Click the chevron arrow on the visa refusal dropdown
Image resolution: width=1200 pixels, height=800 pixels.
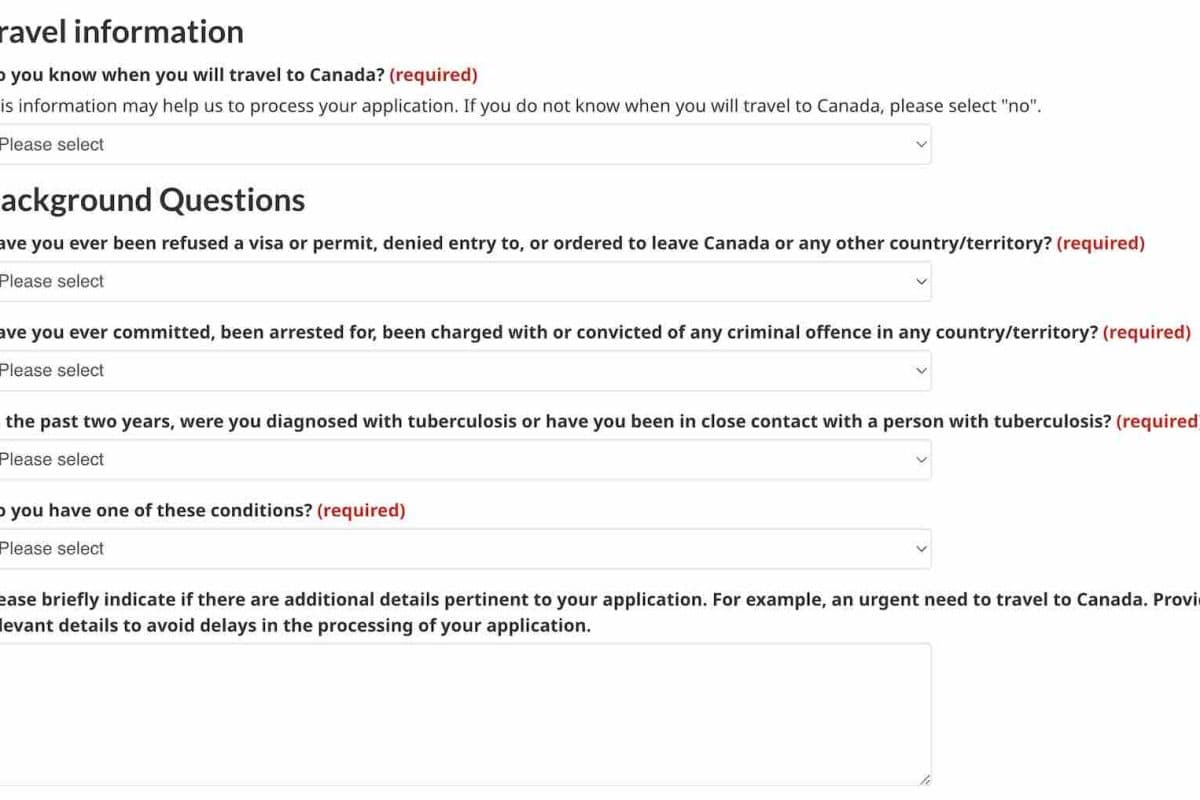(x=921, y=281)
